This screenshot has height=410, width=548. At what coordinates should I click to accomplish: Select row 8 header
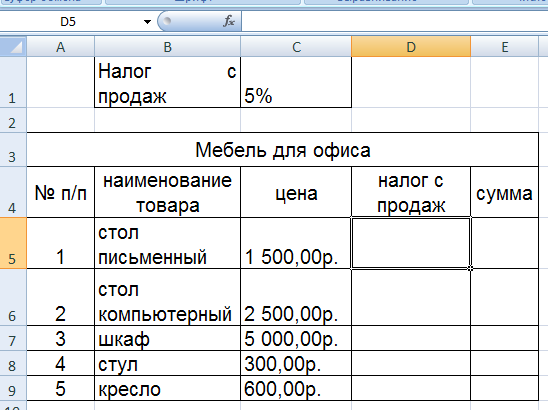[x=13, y=363]
